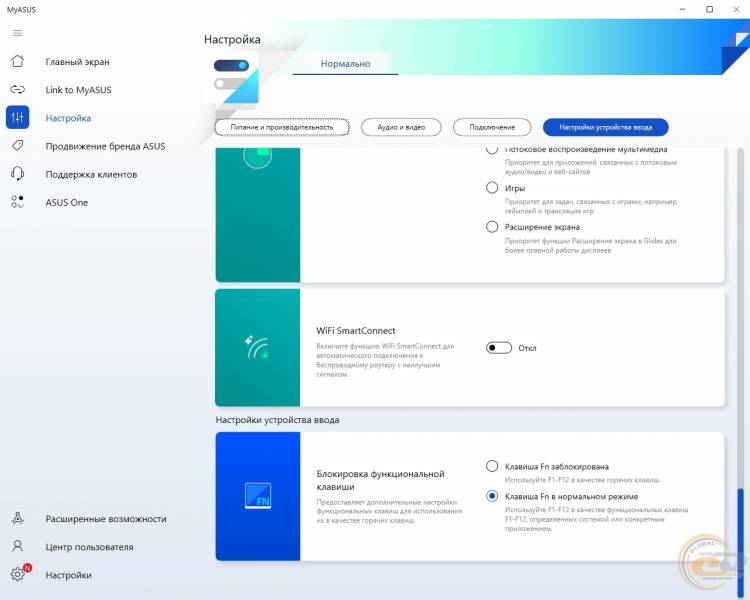Click Аудио и видео button
The width and height of the screenshot is (750, 600).
[x=401, y=127]
